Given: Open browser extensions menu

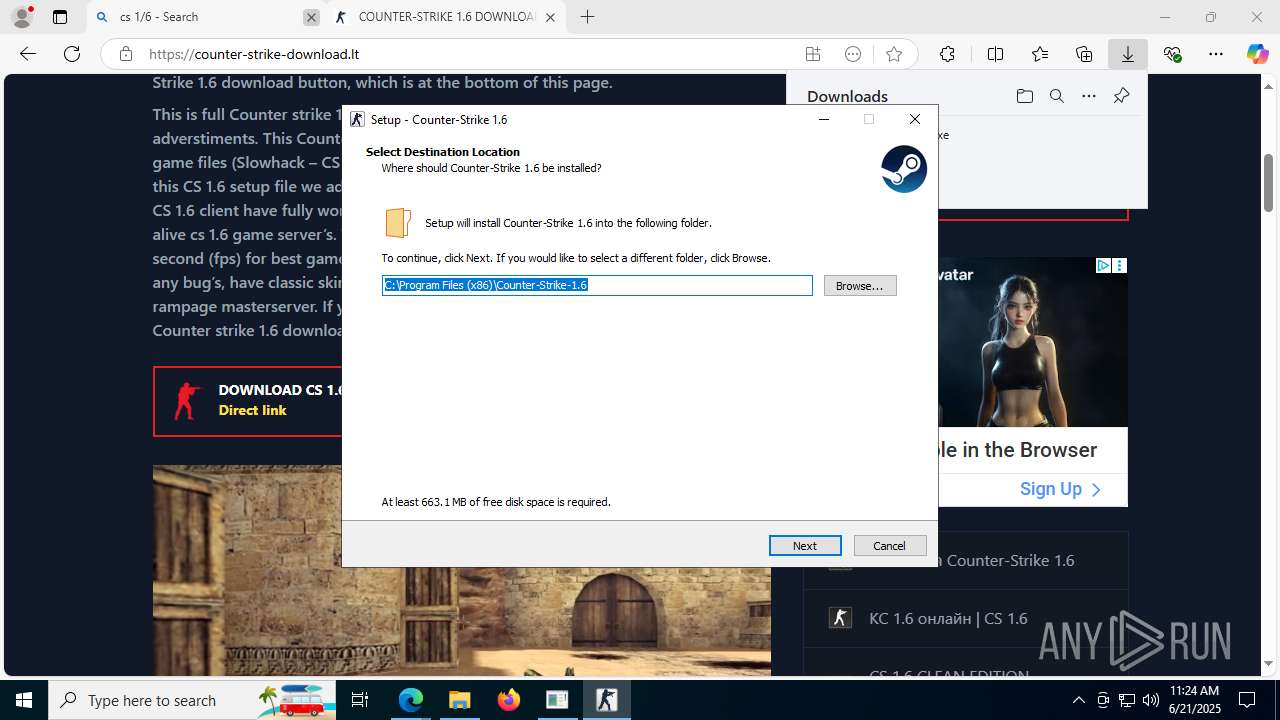Looking at the screenshot, I should [x=947, y=54].
